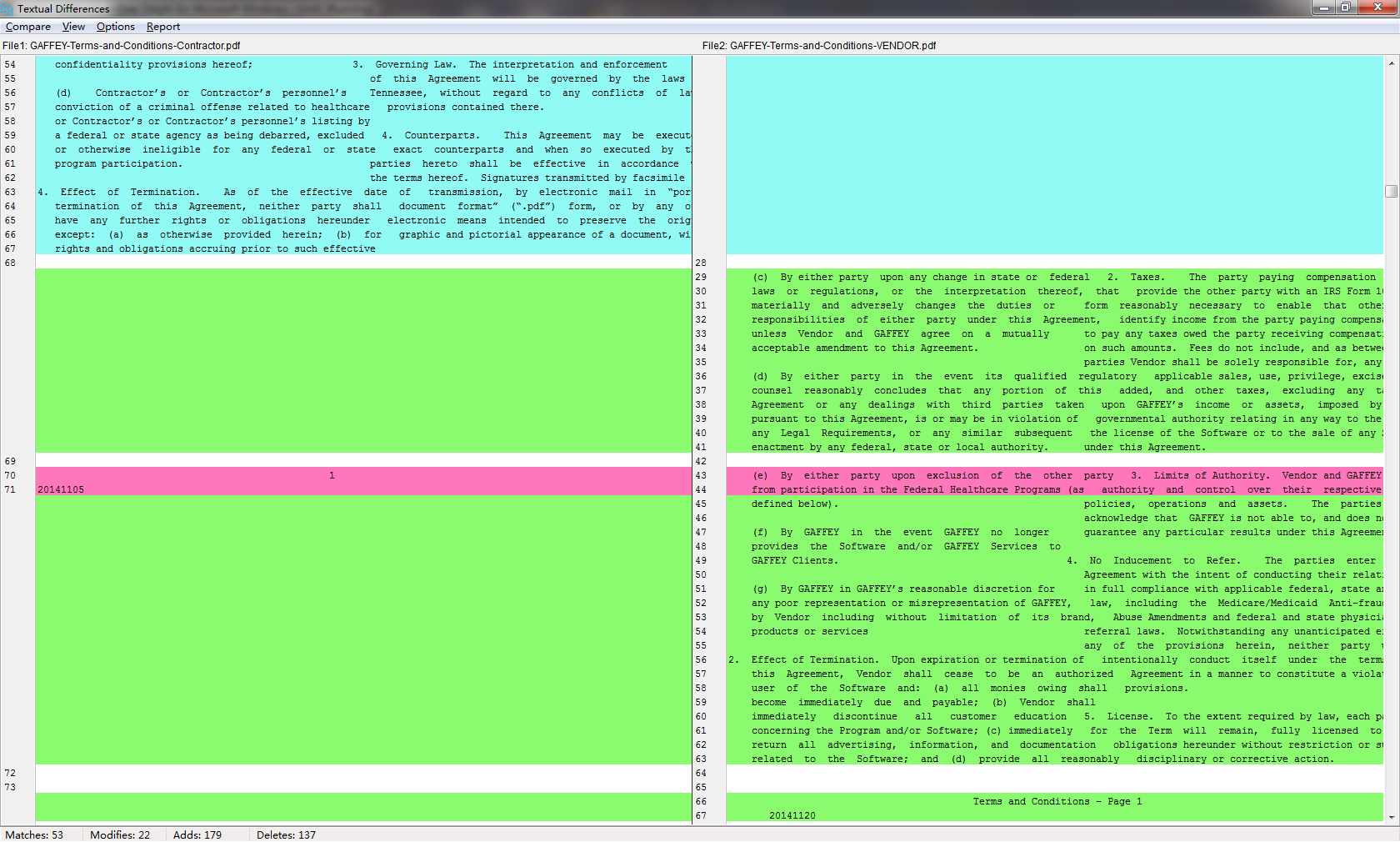This screenshot has height=842, width=1400.
Task: Maximize the Textual Differences window
Action: coord(1345,8)
